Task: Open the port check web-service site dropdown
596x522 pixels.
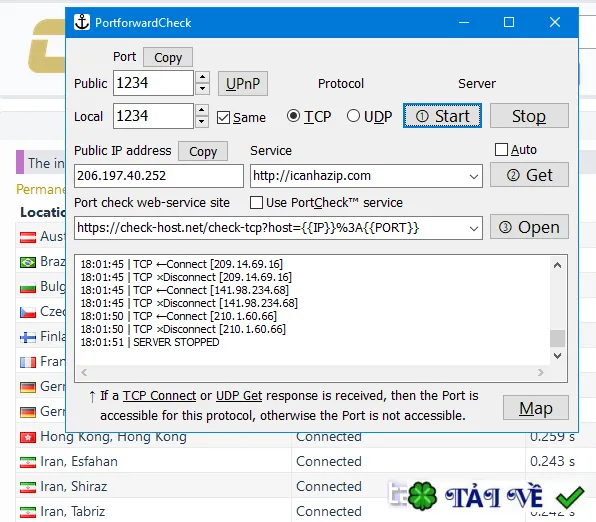Action: pos(474,228)
